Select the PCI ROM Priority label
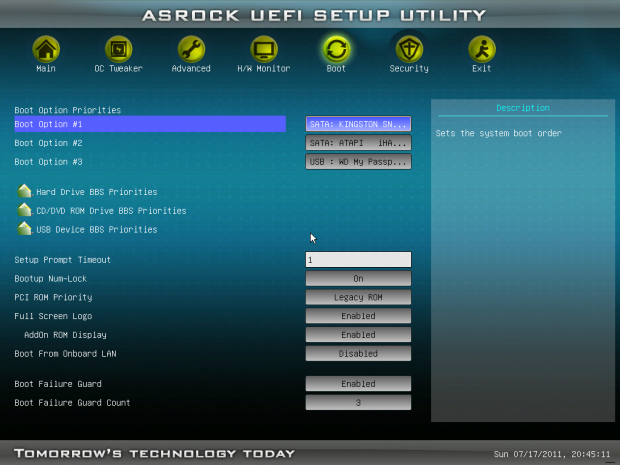 [53, 297]
